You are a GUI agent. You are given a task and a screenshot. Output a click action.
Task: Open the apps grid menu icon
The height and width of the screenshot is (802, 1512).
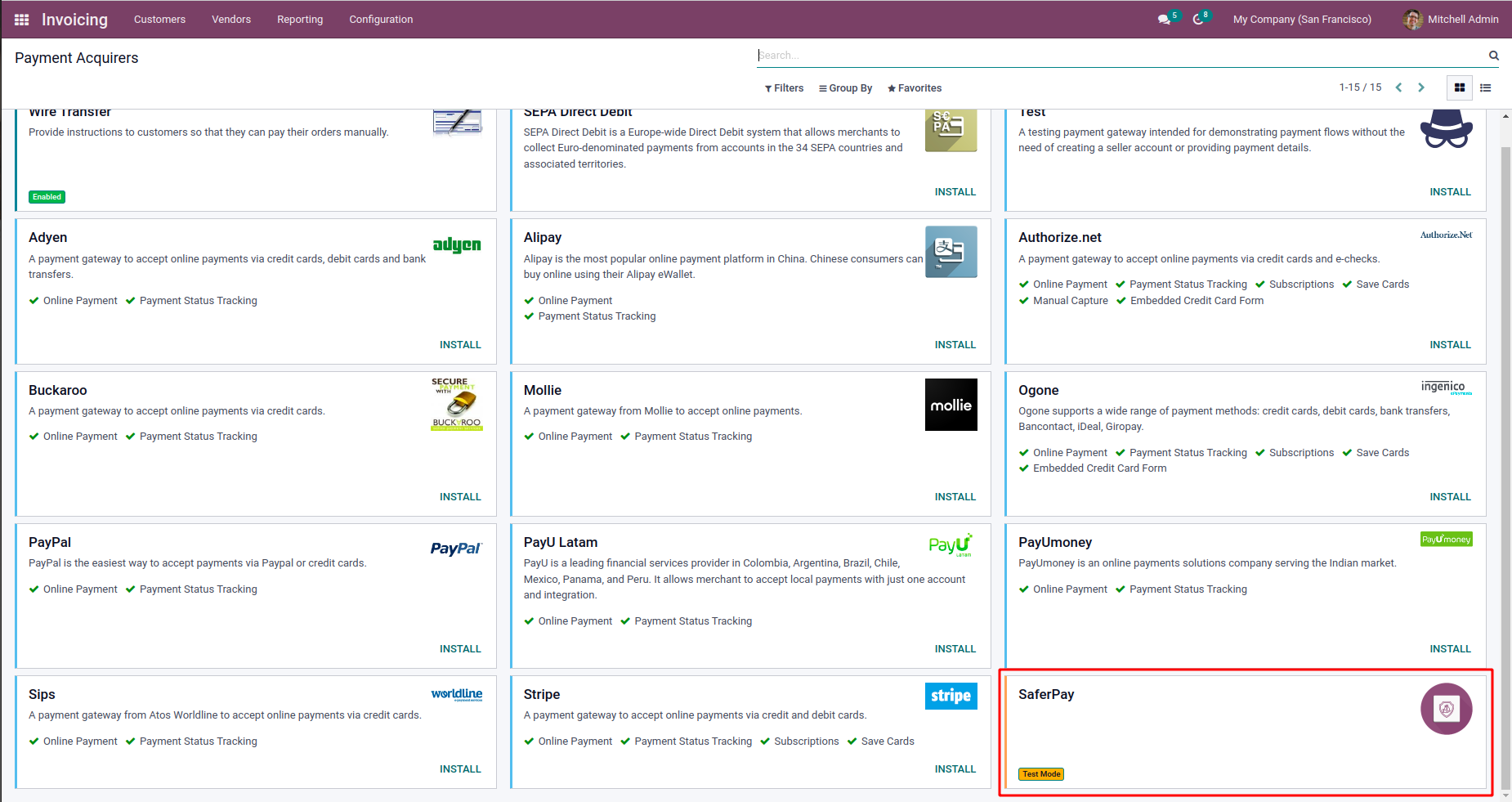click(22, 20)
